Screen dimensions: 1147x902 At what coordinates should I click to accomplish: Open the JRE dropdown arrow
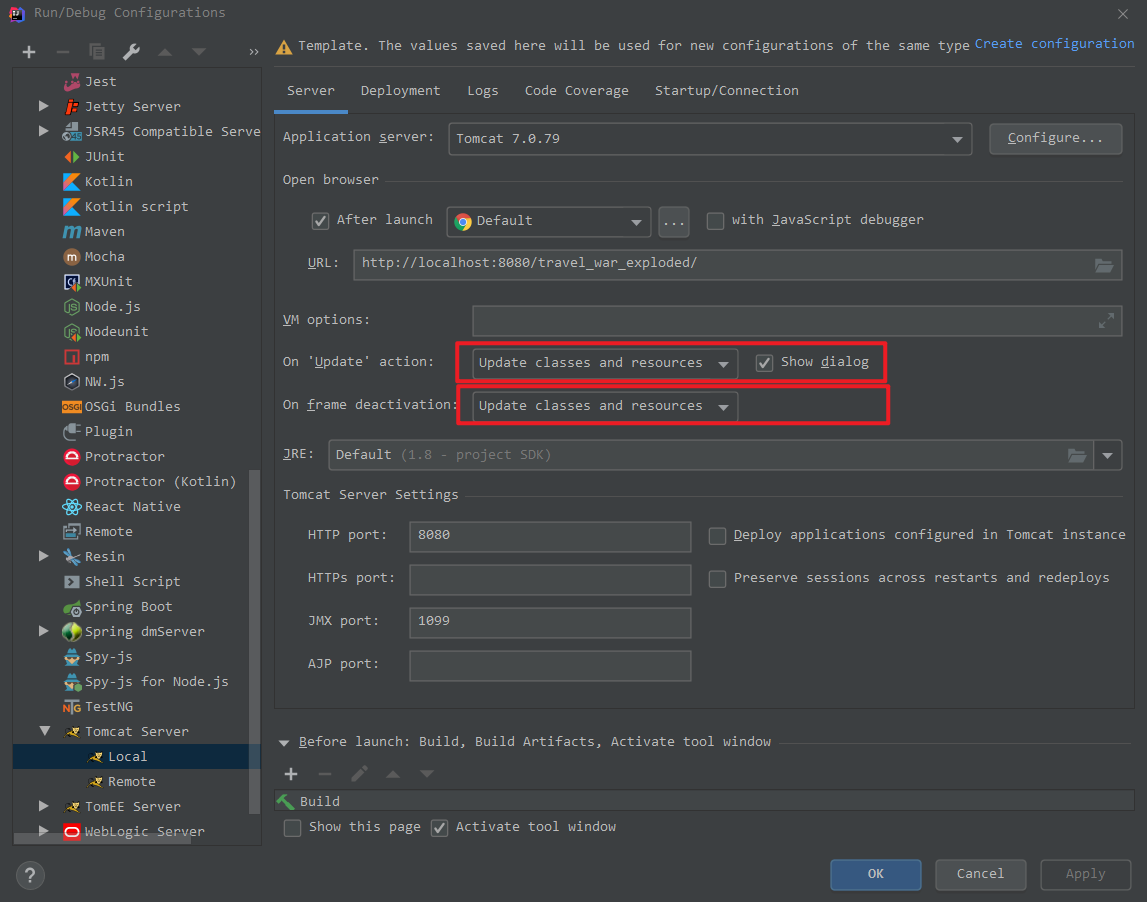(x=1107, y=456)
